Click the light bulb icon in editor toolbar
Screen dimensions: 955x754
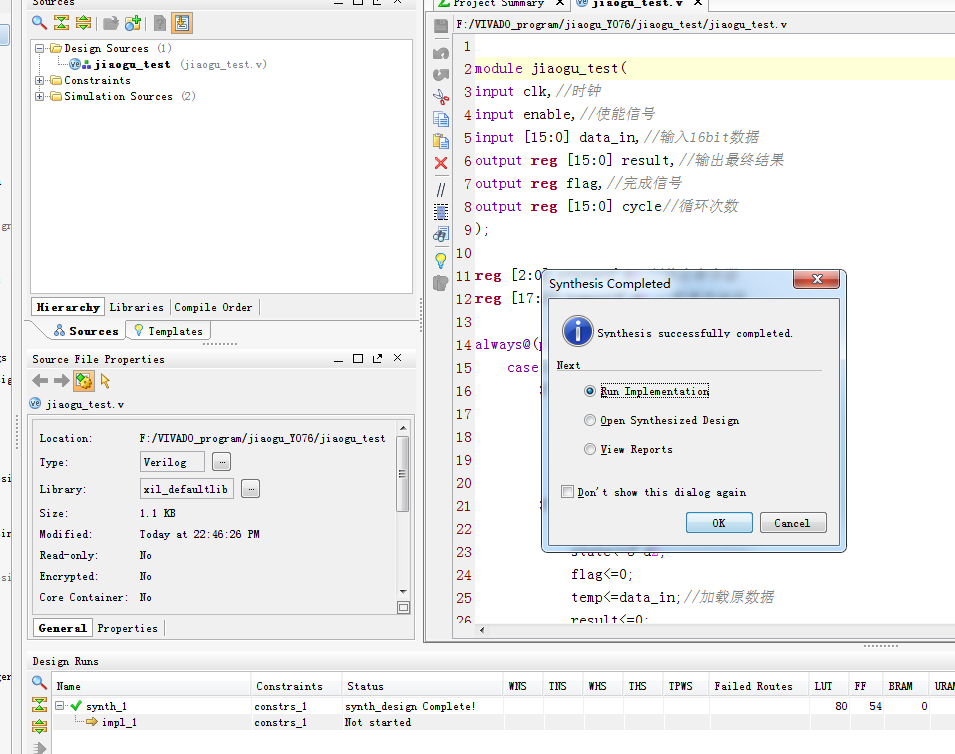pos(441,260)
